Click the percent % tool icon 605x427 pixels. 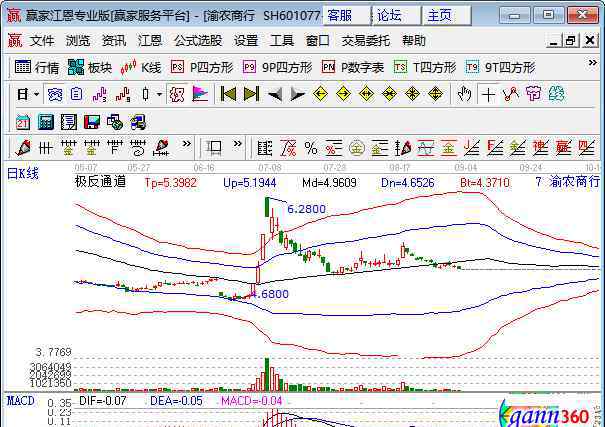311,148
